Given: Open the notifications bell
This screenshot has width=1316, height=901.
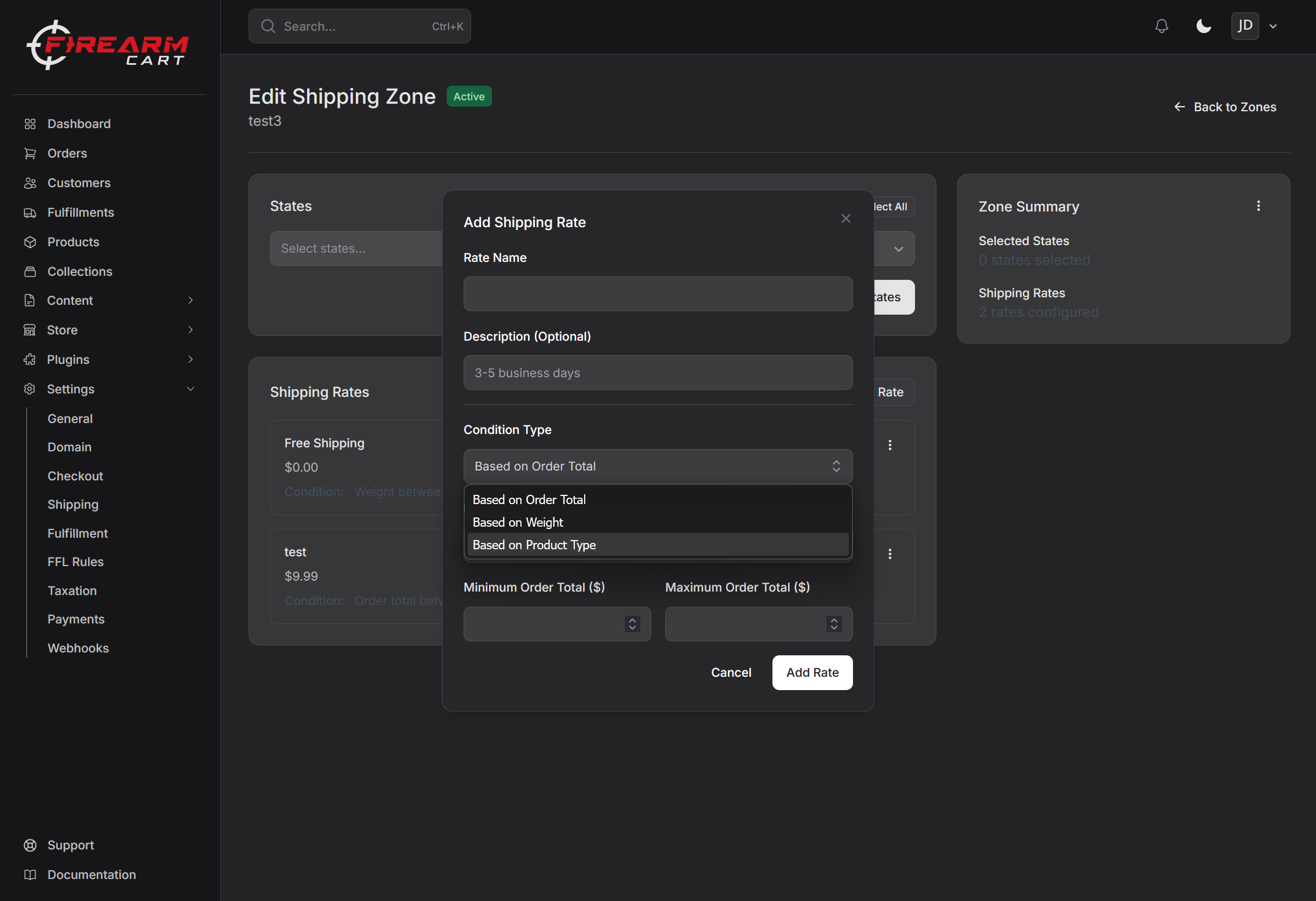Looking at the screenshot, I should coord(1161,26).
